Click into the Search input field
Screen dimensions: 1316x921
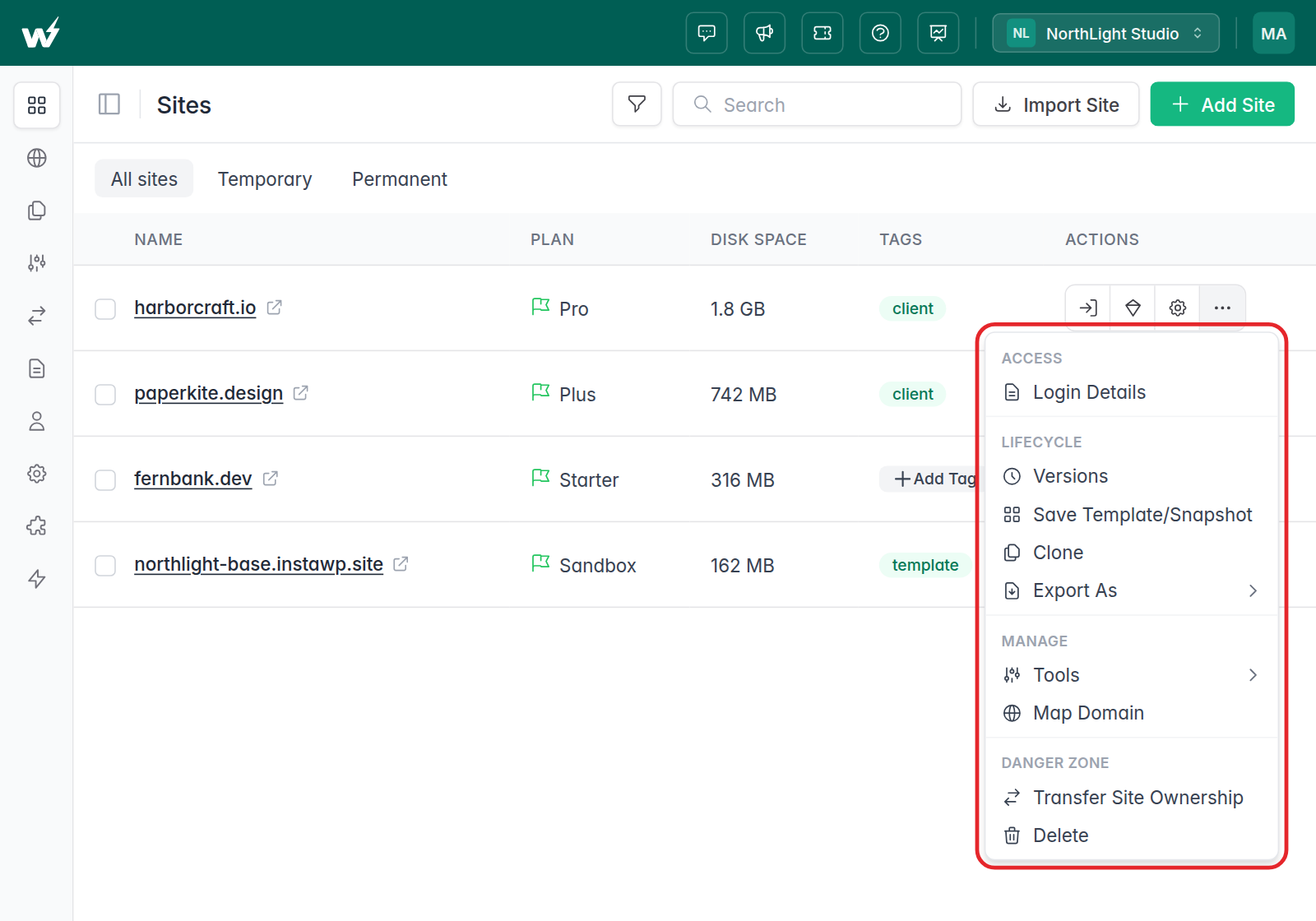pyautogui.click(x=817, y=104)
